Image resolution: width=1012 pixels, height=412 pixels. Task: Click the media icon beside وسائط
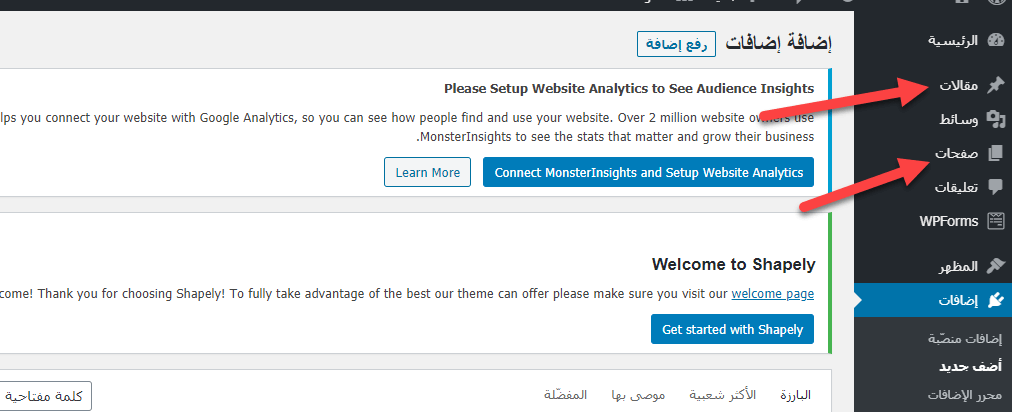tap(997, 119)
